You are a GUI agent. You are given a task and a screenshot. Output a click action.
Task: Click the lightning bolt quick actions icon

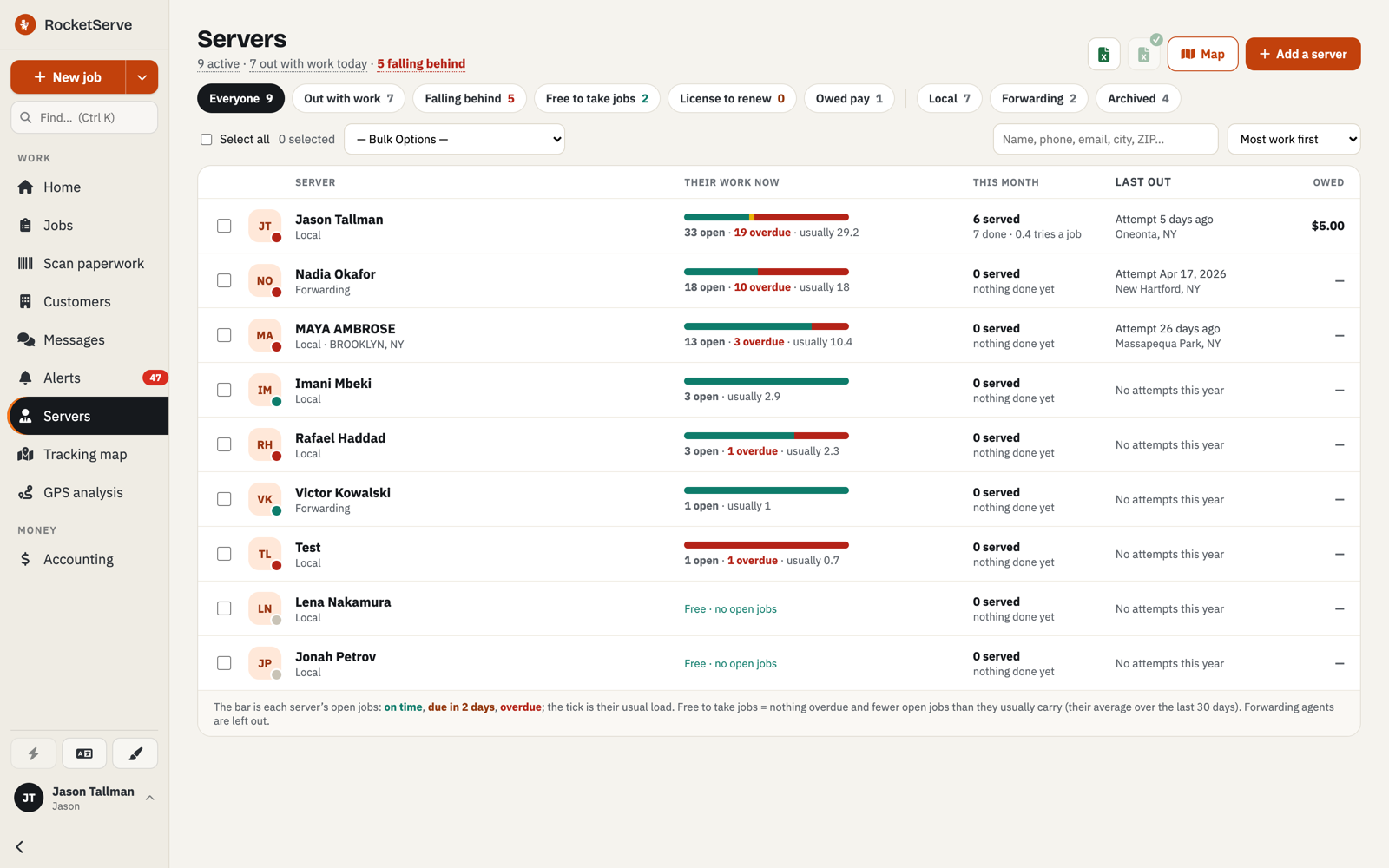[x=33, y=753]
